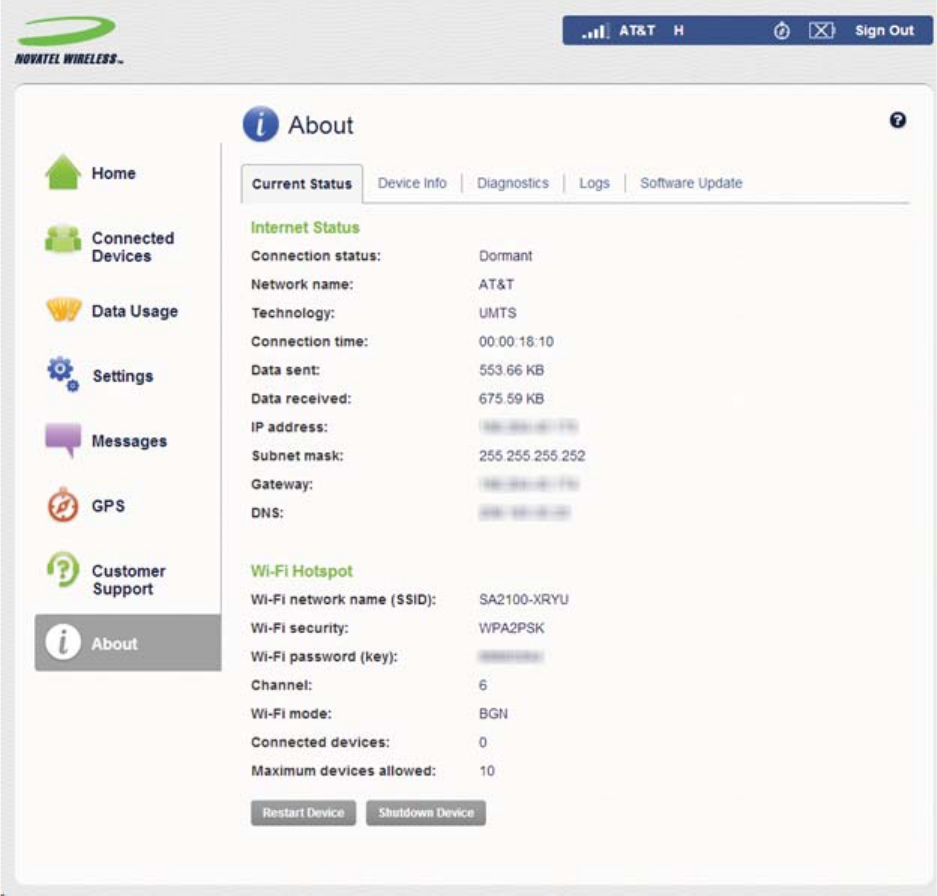The image size is (937, 896).
Task: Click the GPS compass icon in top bar
Action: [781, 30]
